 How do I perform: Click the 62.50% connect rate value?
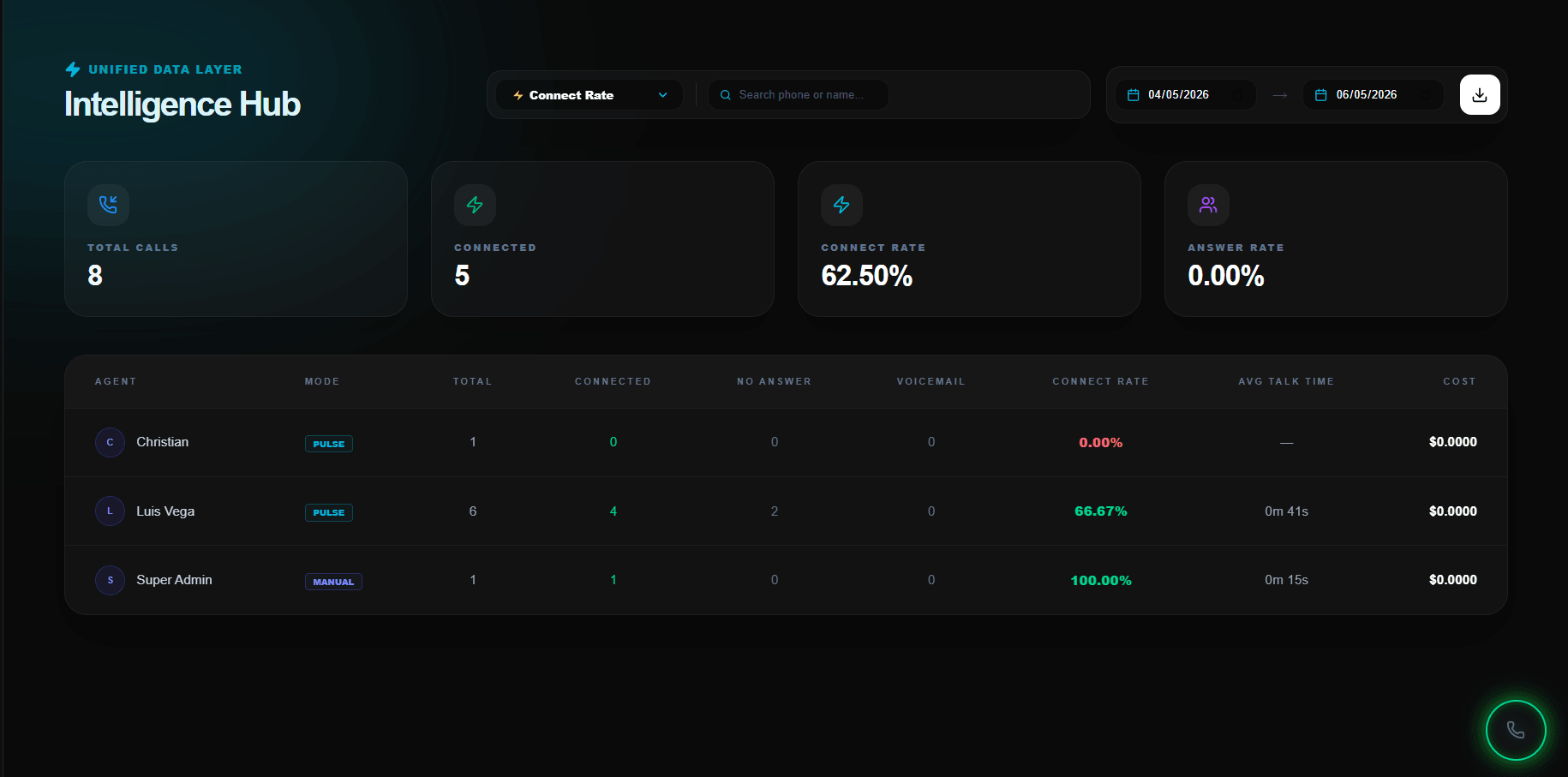pyautogui.click(x=867, y=276)
